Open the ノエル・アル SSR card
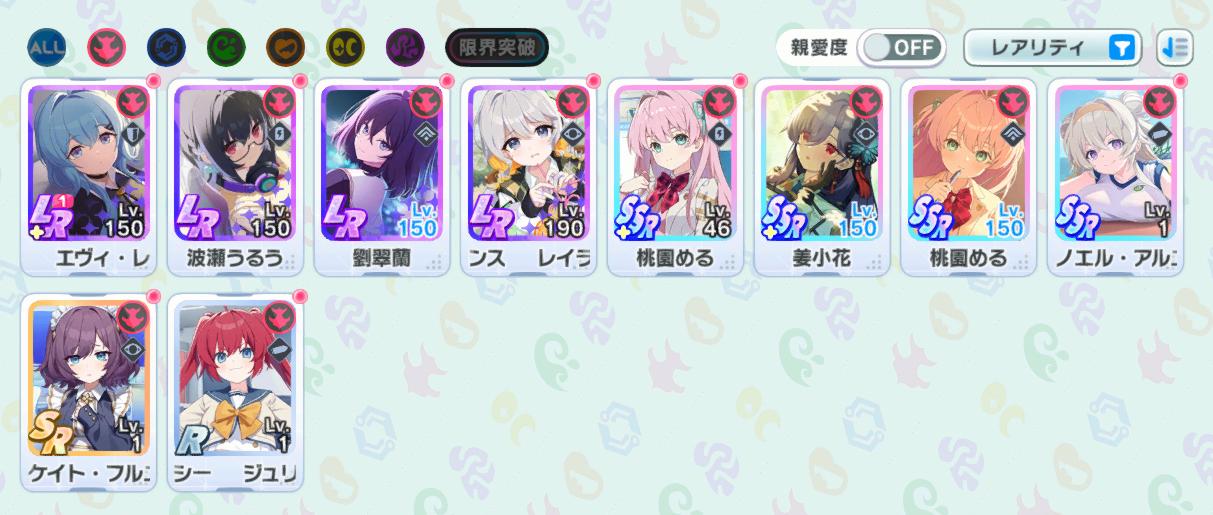Viewport: 1213px width, 515px height. click(x=1116, y=177)
